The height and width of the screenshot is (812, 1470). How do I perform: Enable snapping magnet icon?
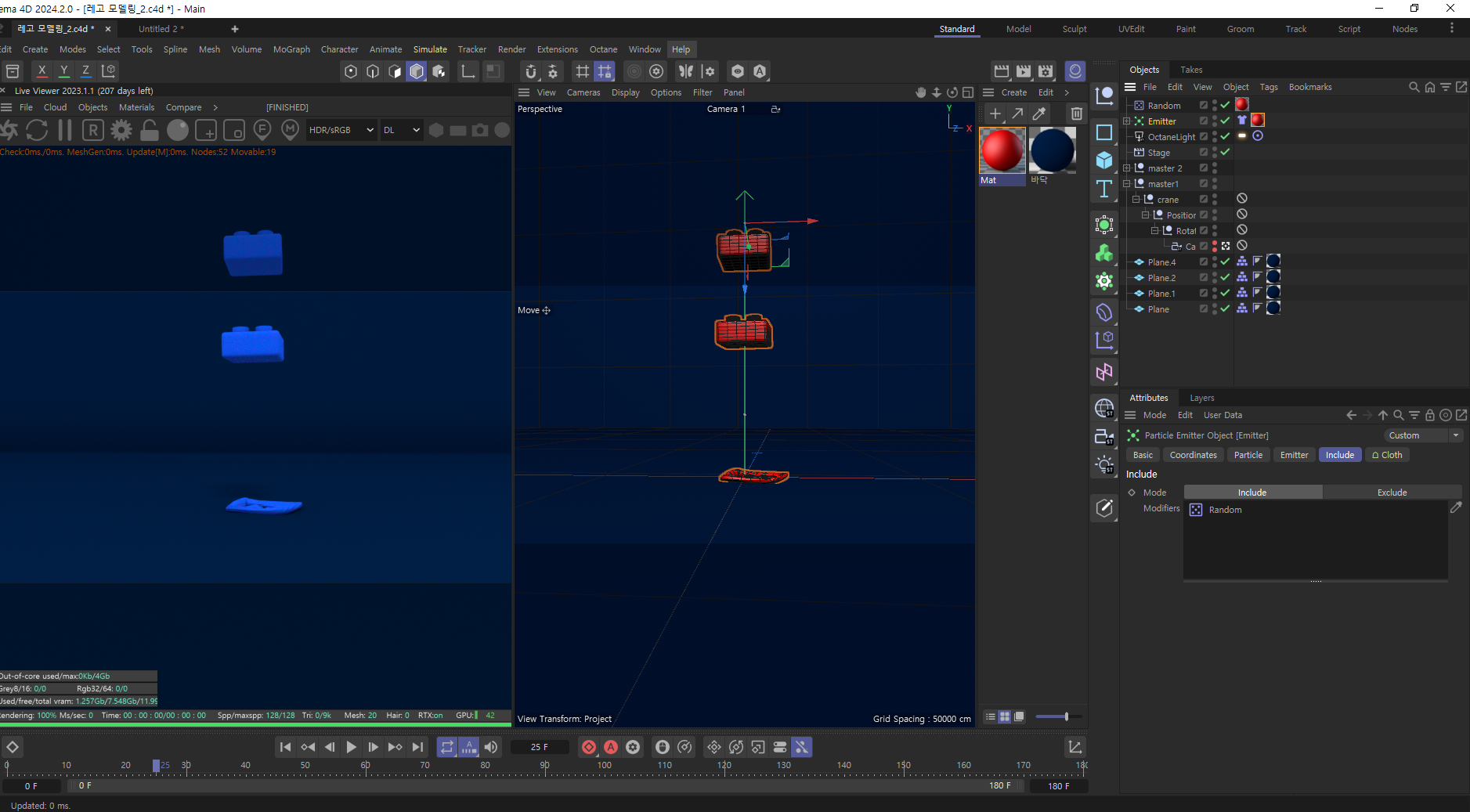coord(531,71)
